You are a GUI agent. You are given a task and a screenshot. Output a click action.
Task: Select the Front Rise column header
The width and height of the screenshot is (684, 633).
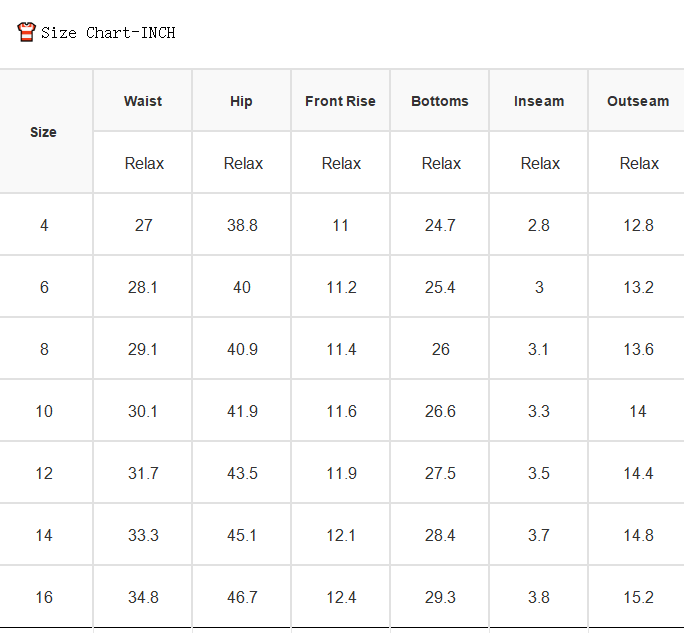(340, 101)
